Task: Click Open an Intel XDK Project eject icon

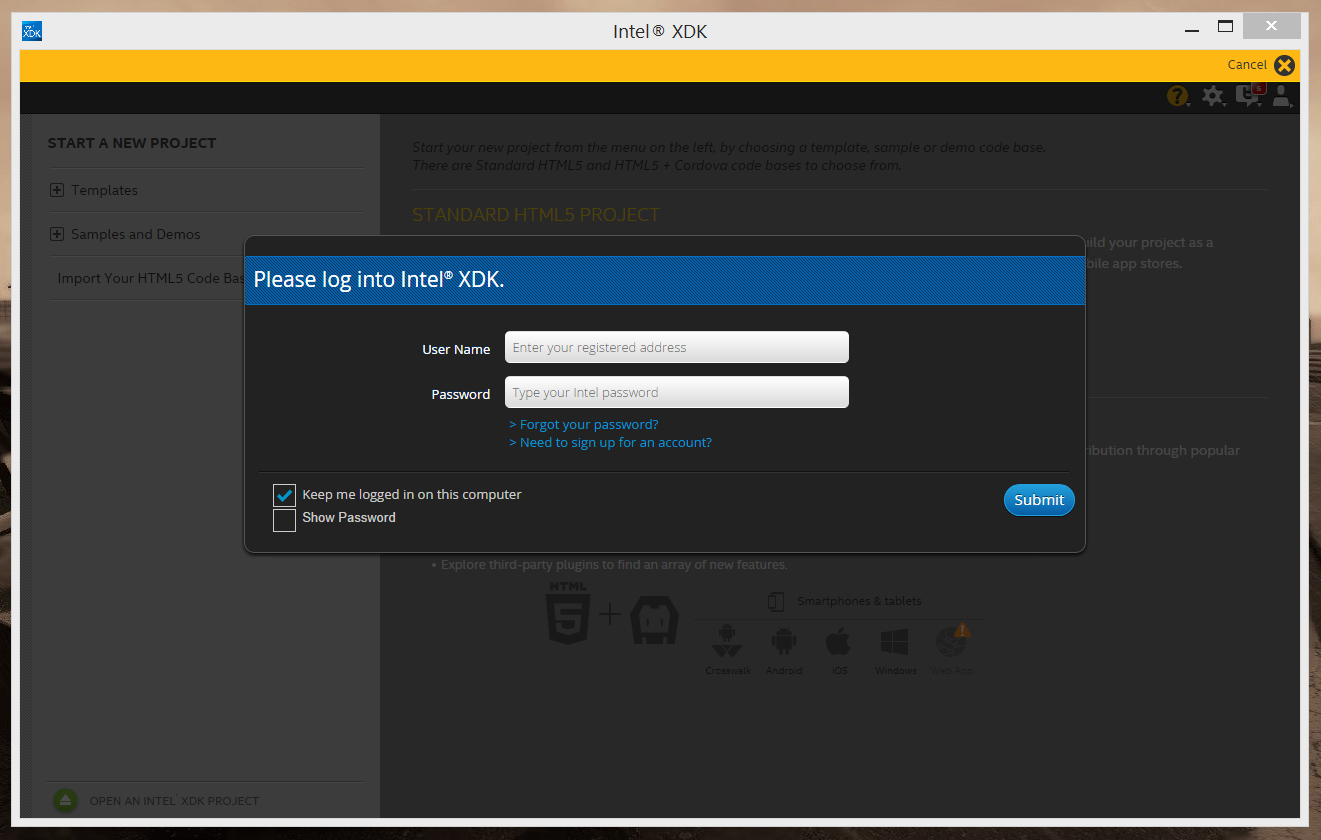Action: click(x=65, y=800)
